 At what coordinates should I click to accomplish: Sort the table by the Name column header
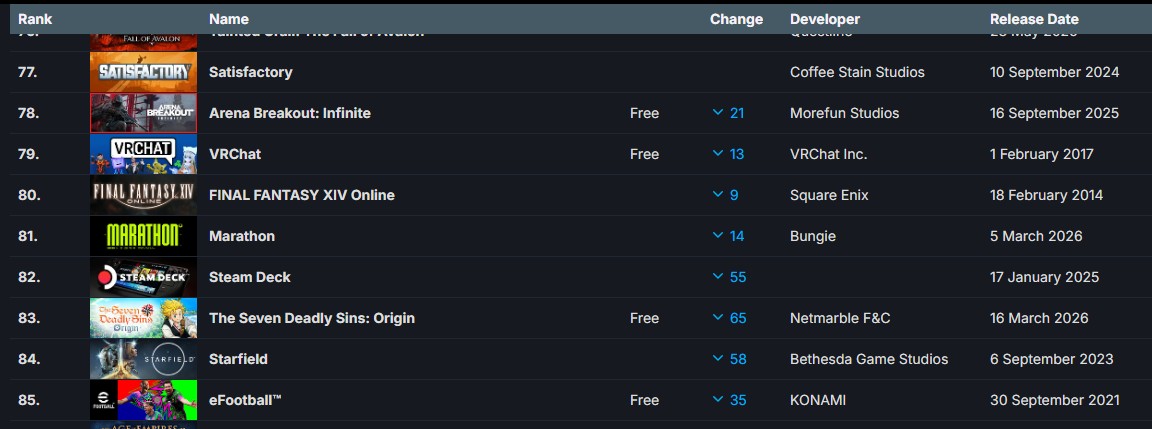click(228, 19)
